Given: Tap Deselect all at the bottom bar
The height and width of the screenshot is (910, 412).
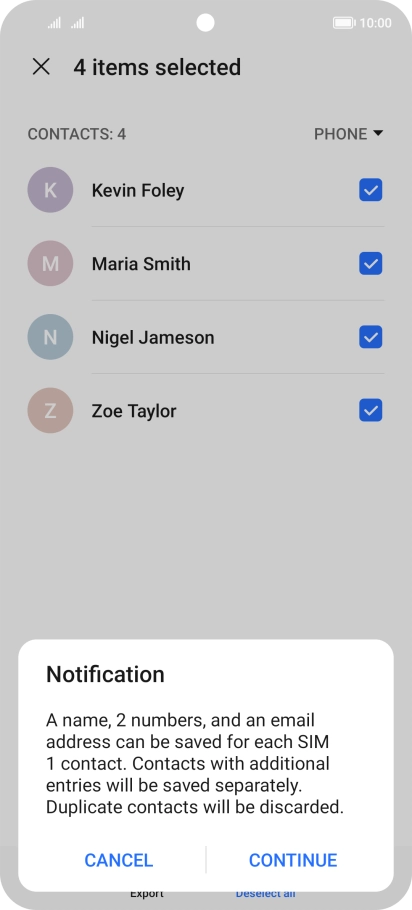Looking at the screenshot, I should (x=265, y=894).
